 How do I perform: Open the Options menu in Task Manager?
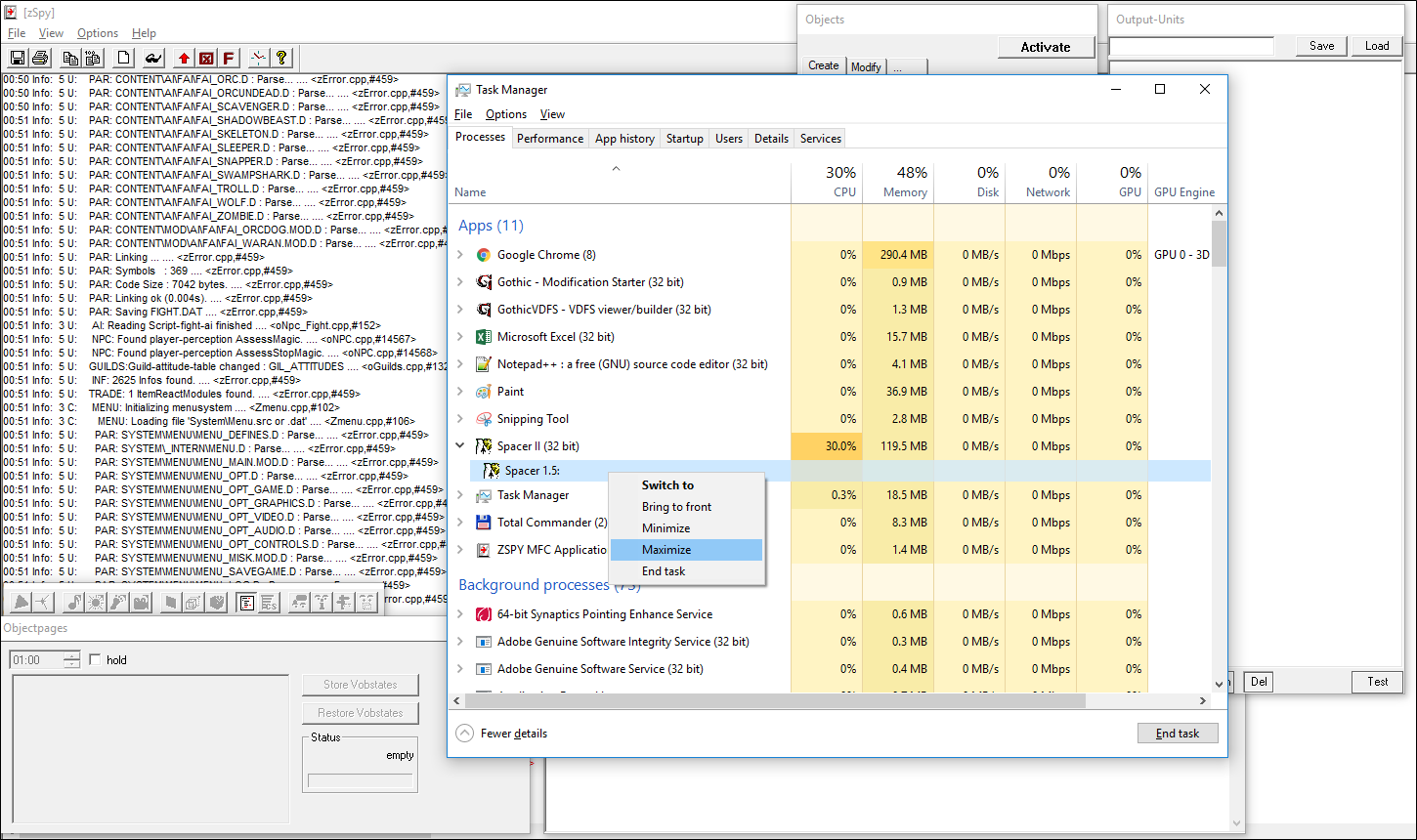[506, 114]
